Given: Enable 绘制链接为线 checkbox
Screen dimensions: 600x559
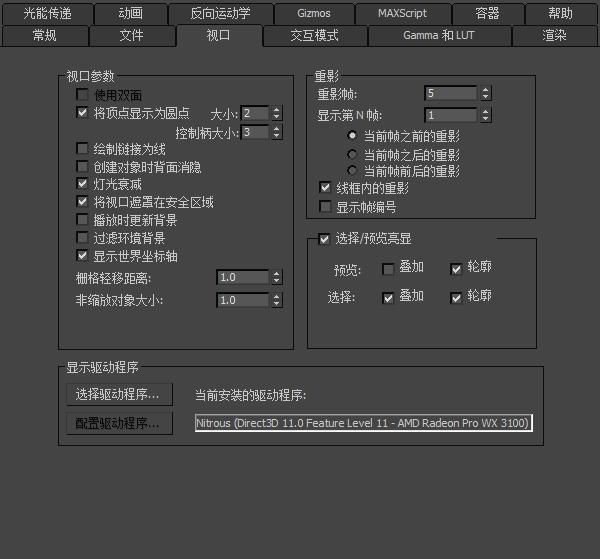Looking at the screenshot, I should 82,148.
